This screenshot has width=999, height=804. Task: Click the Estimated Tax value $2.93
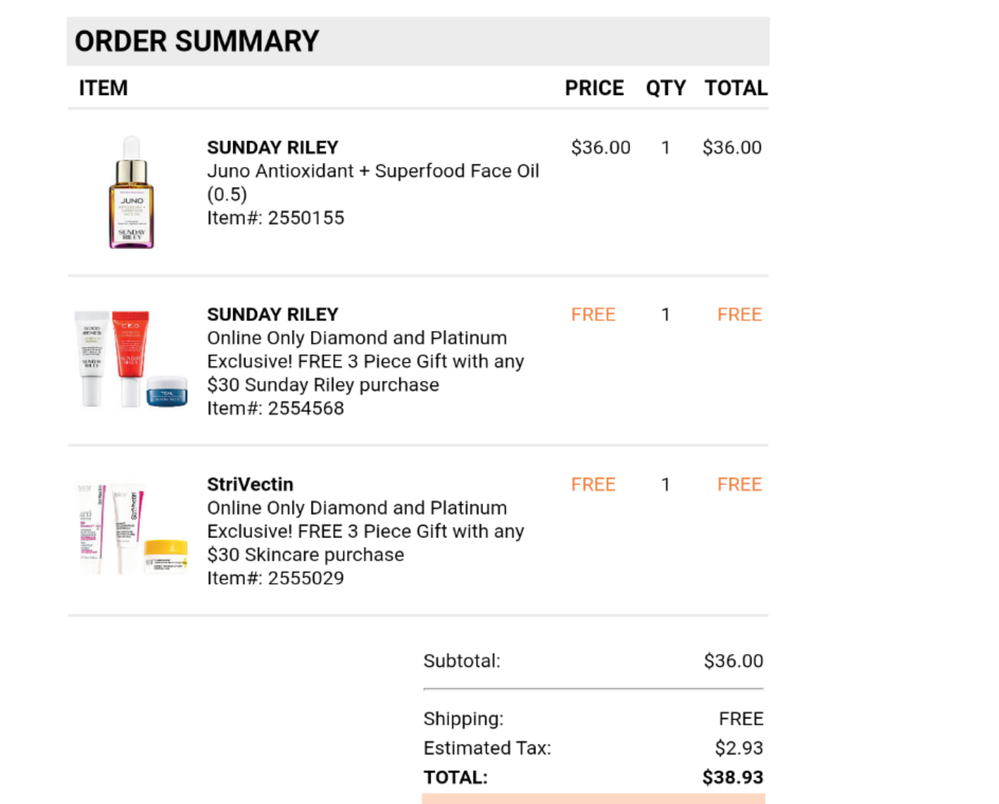(739, 748)
